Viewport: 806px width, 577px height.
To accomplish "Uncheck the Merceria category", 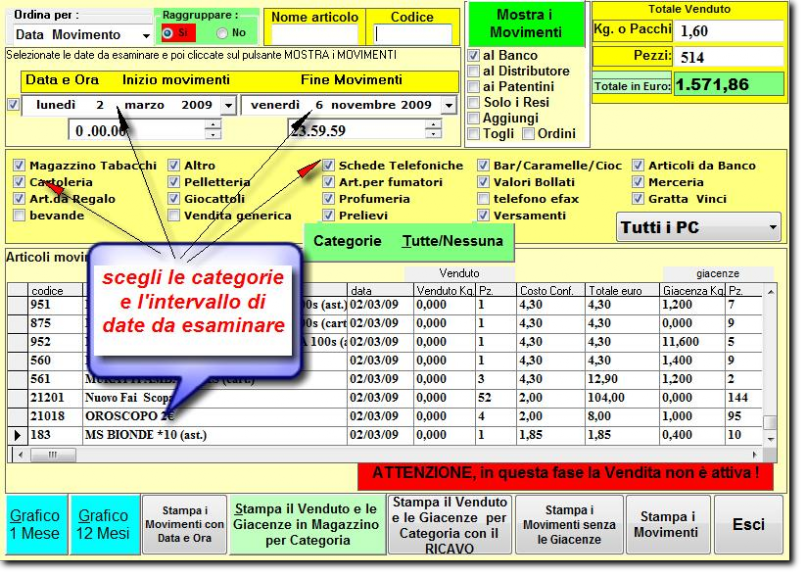I will click(x=638, y=182).
